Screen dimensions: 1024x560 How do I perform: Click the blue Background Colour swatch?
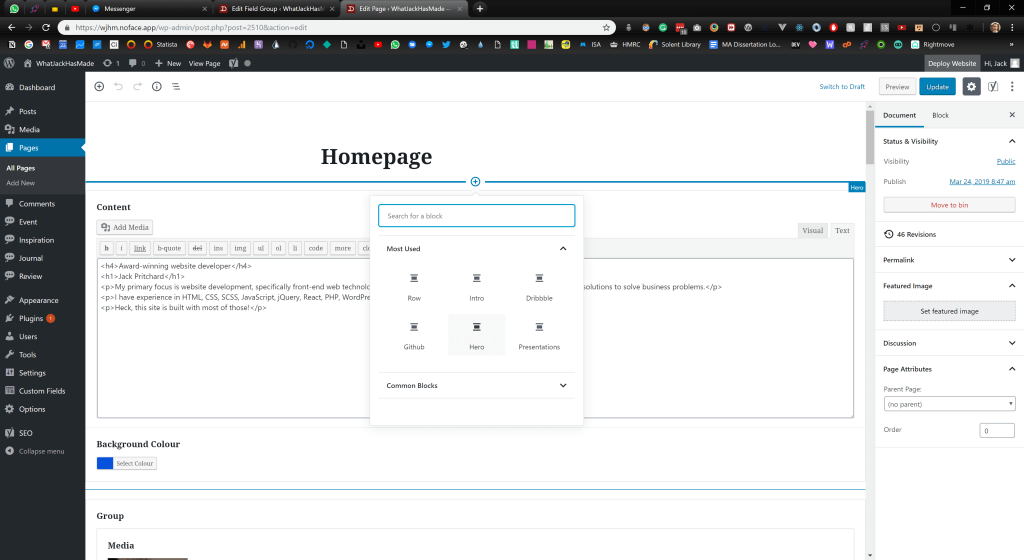click(x=104, y=463)
